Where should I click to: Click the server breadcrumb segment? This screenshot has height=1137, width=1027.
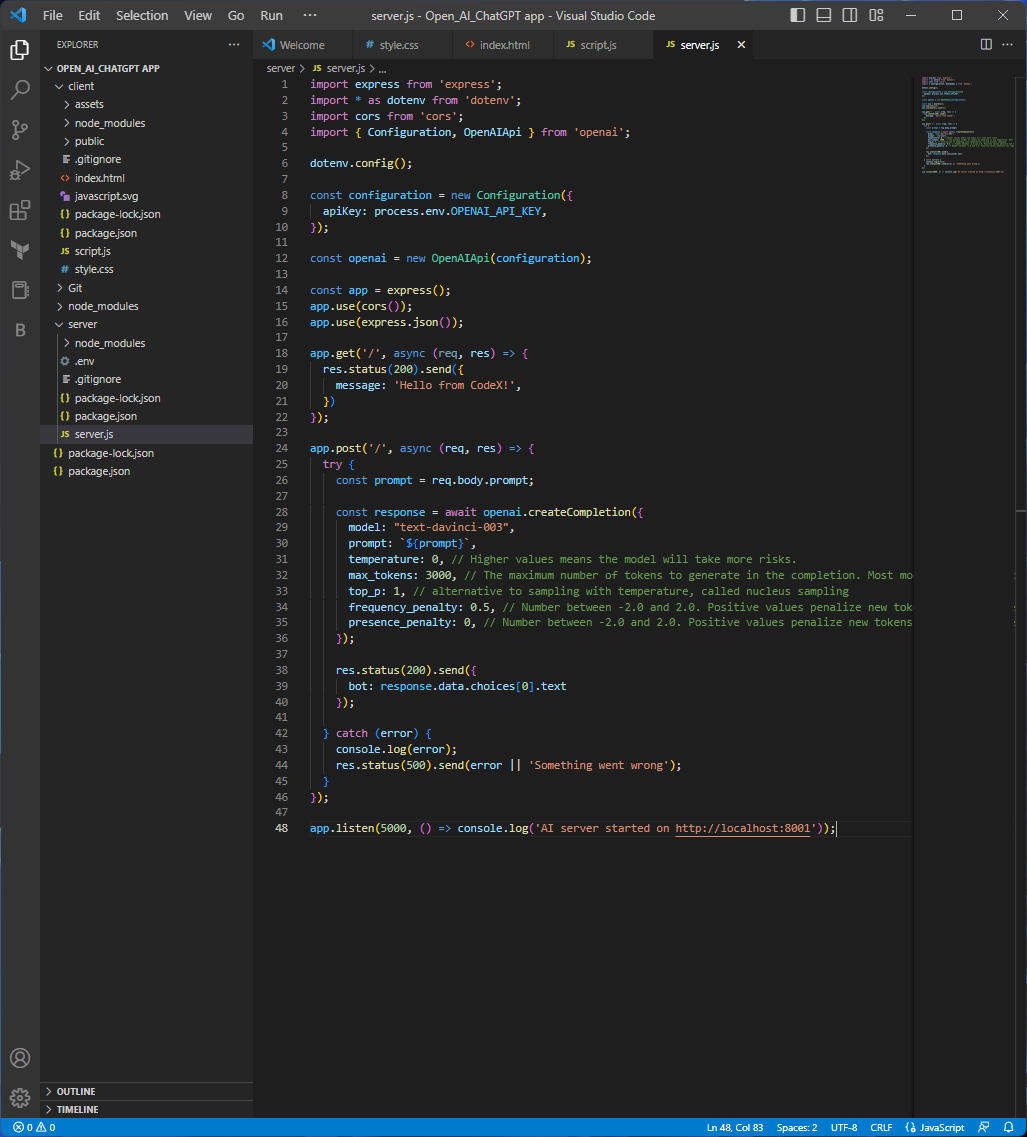coord(281,68)
